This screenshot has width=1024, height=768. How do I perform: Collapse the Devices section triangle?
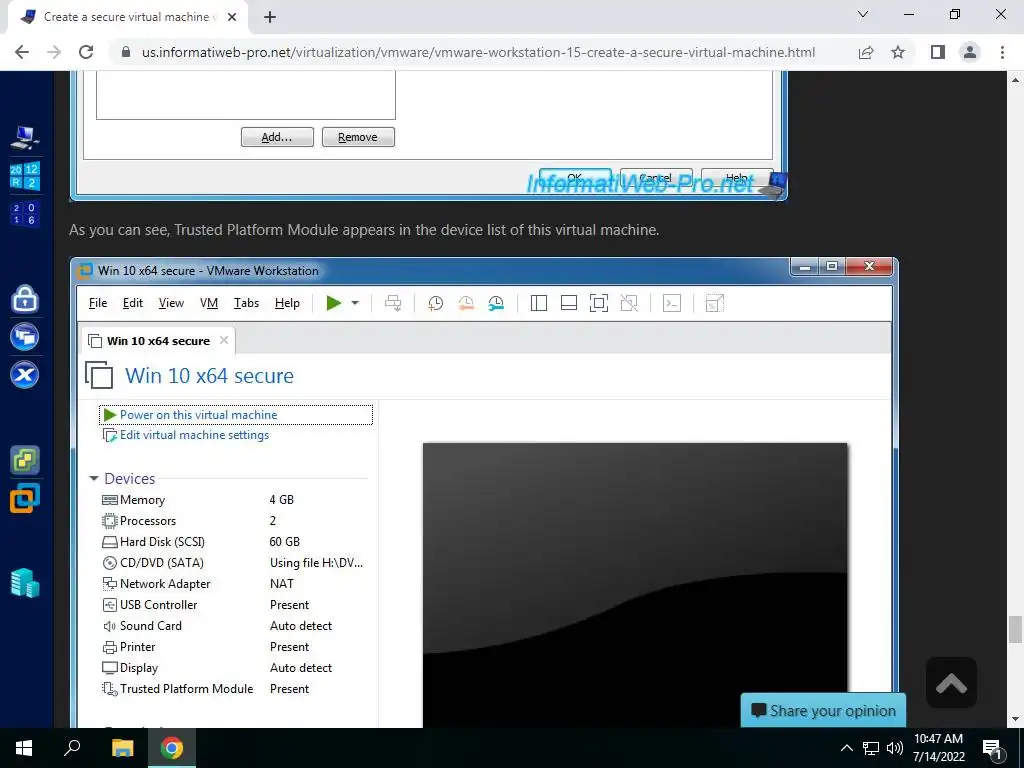(93, 479)
